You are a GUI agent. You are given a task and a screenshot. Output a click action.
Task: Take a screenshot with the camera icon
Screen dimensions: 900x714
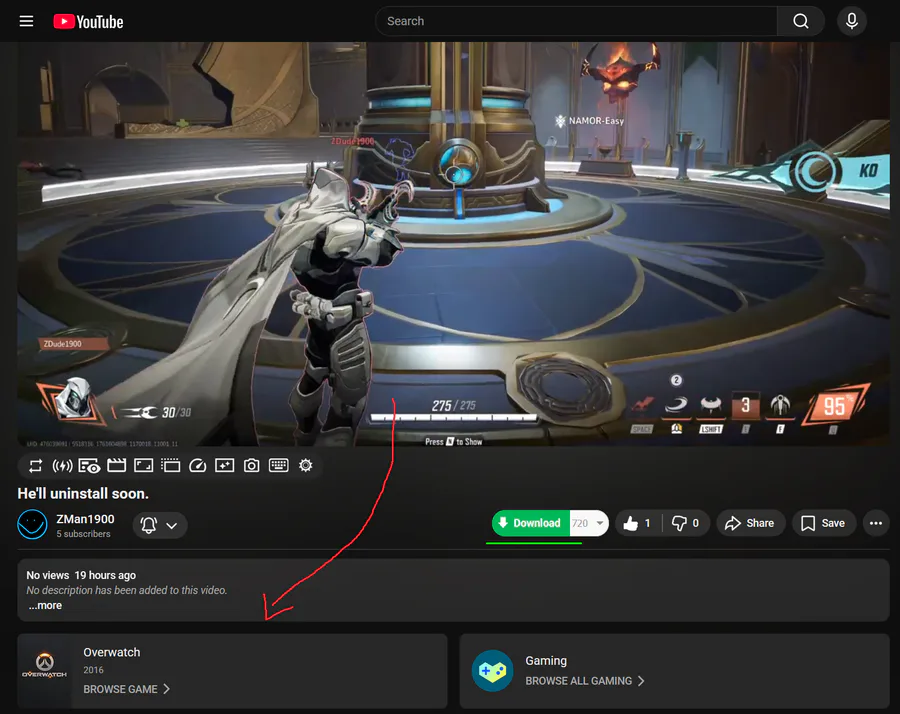point(251,465)
